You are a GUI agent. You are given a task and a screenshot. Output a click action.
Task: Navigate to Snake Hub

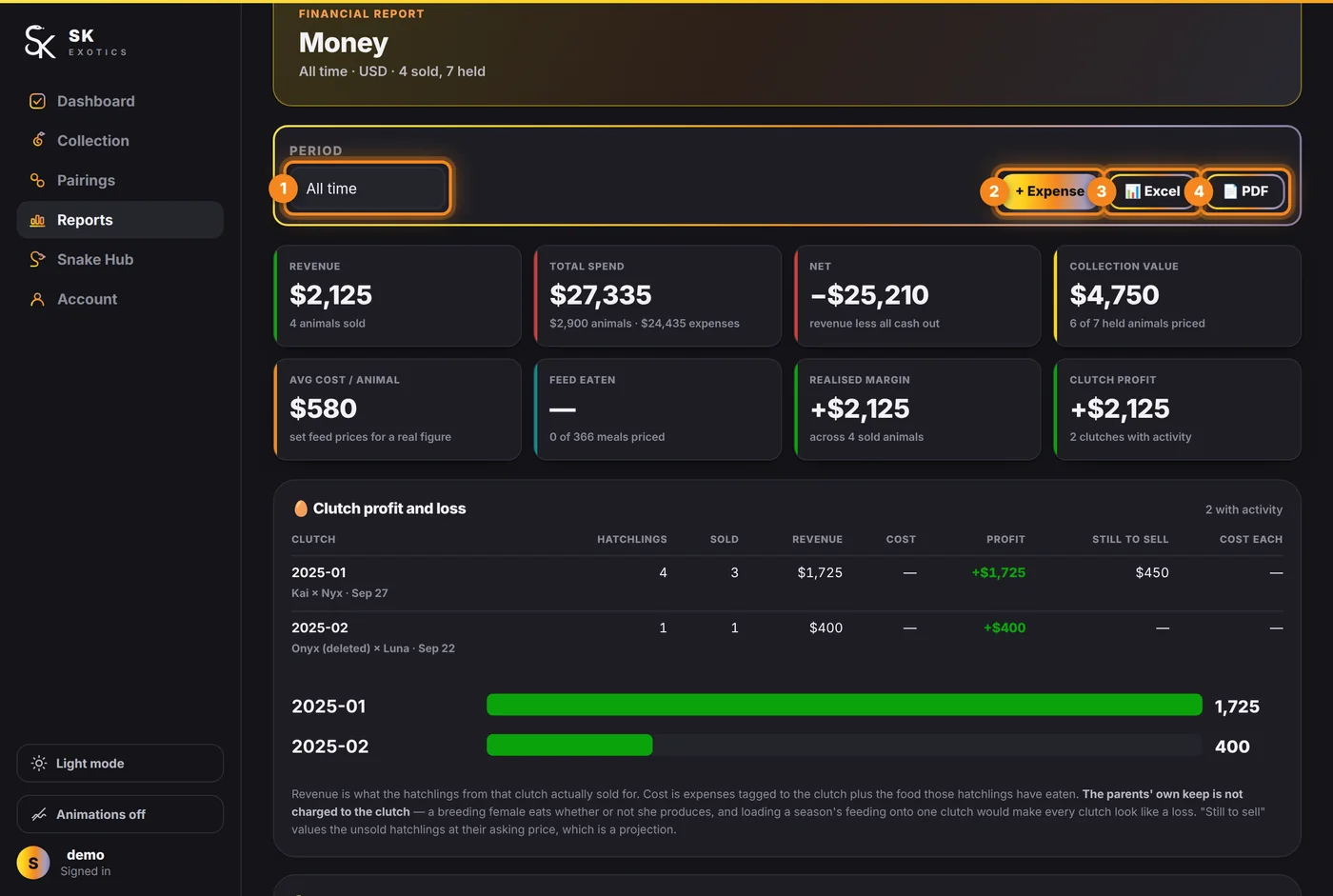(x=120, y=259)
